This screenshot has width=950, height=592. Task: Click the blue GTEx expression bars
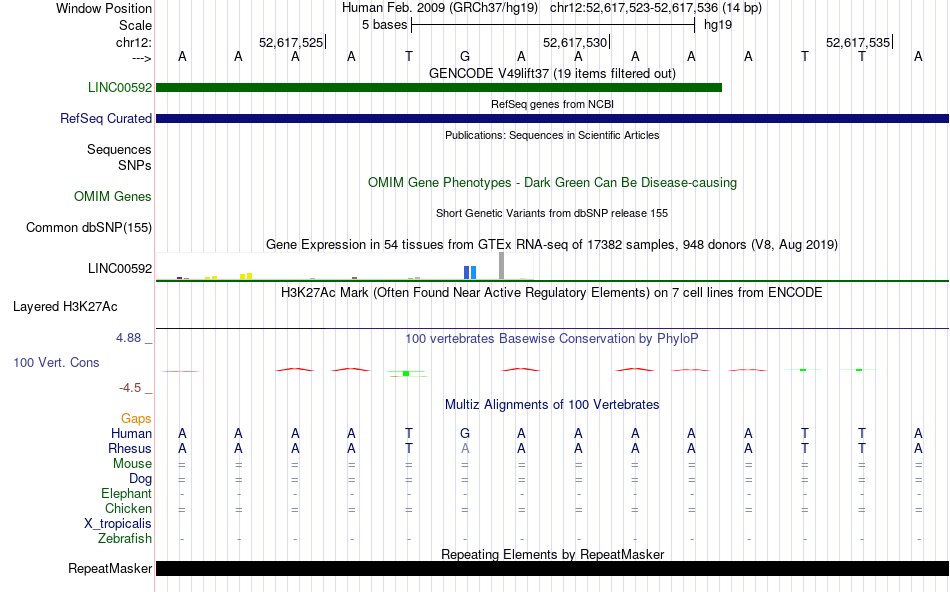tap(470, 273)
